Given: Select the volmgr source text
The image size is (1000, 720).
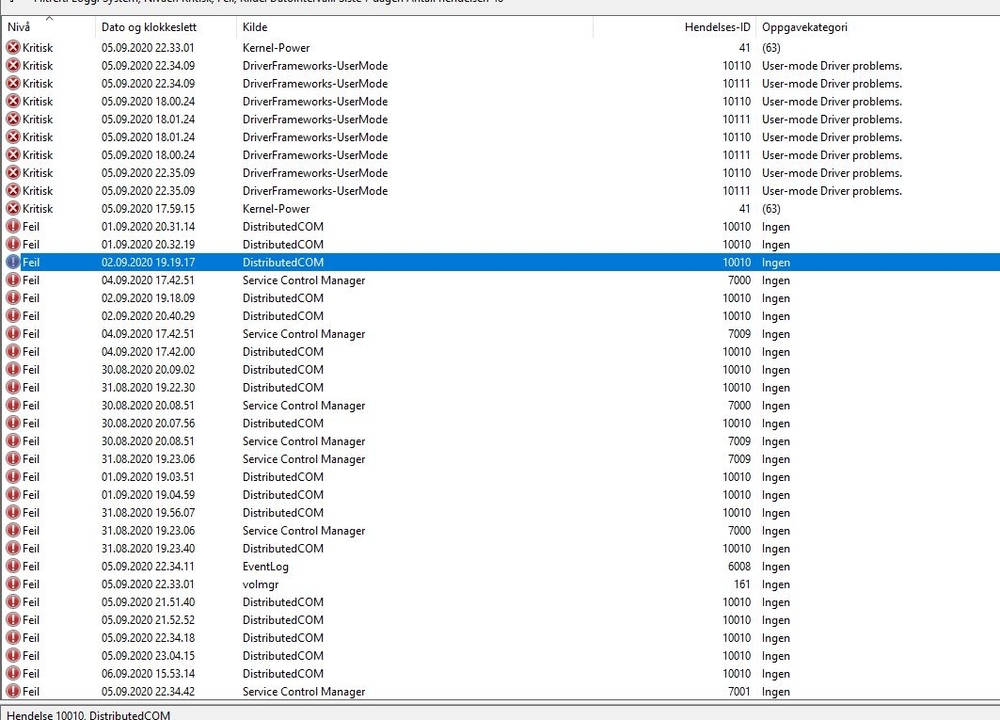Looking at the screenshot, I should [x=260, y=583].
